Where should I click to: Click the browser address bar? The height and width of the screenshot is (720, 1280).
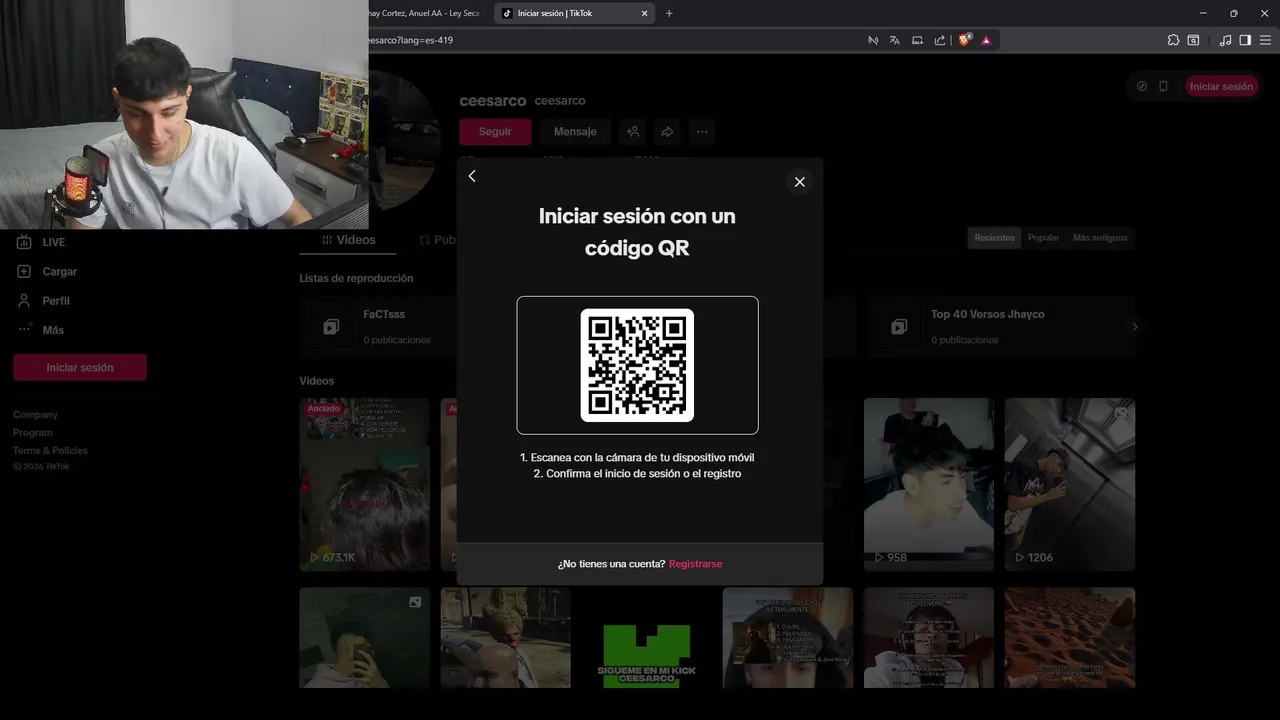[610, 40]
